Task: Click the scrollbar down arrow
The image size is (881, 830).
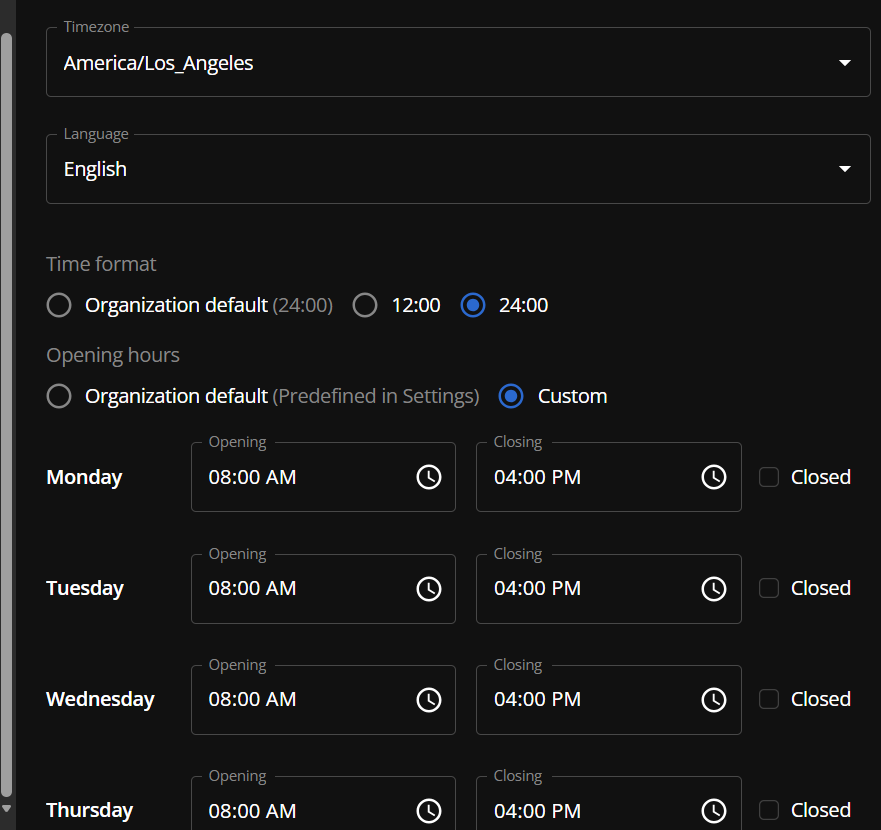Action: coord(6,809)
